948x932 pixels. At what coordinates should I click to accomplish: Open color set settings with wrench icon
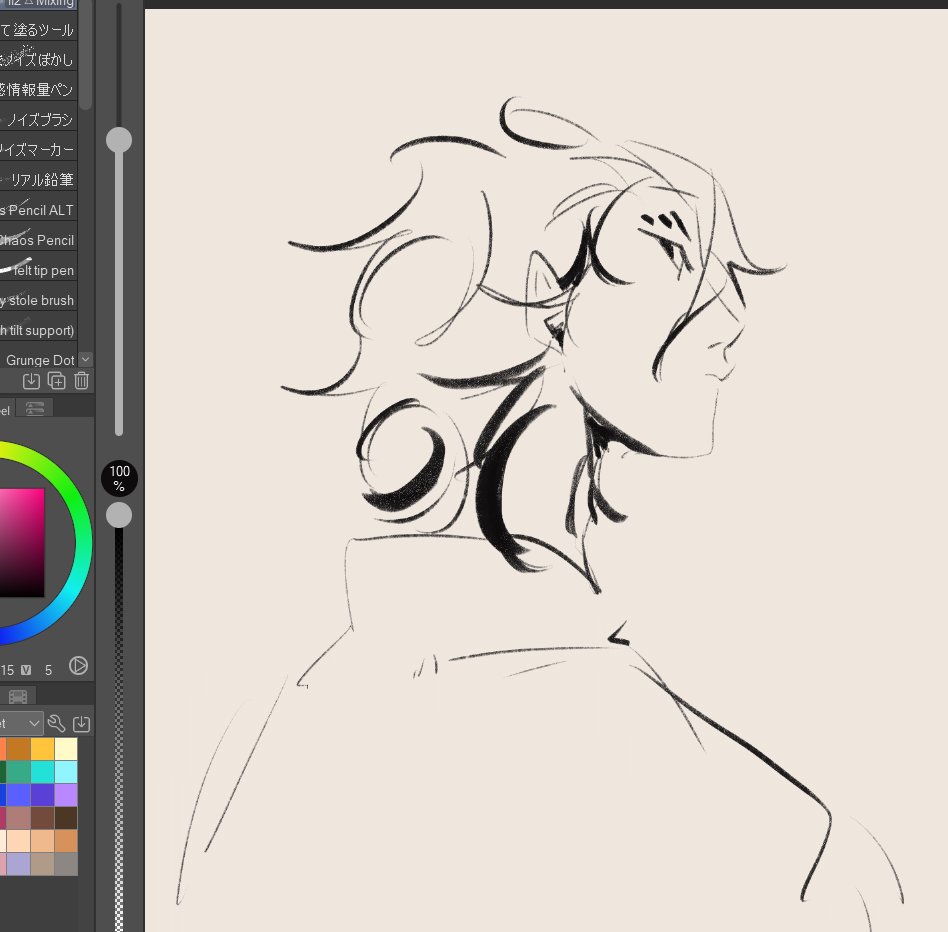pyautogui.click(x=56, y=723)
